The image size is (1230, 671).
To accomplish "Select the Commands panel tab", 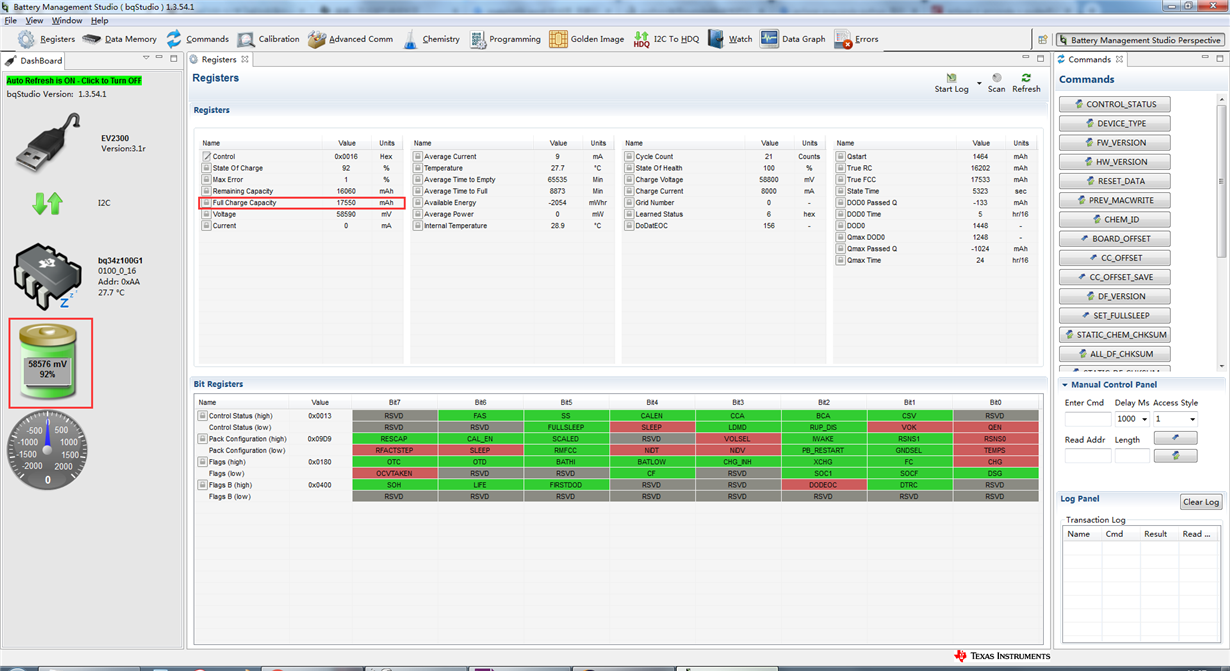I will [1090, 60].
